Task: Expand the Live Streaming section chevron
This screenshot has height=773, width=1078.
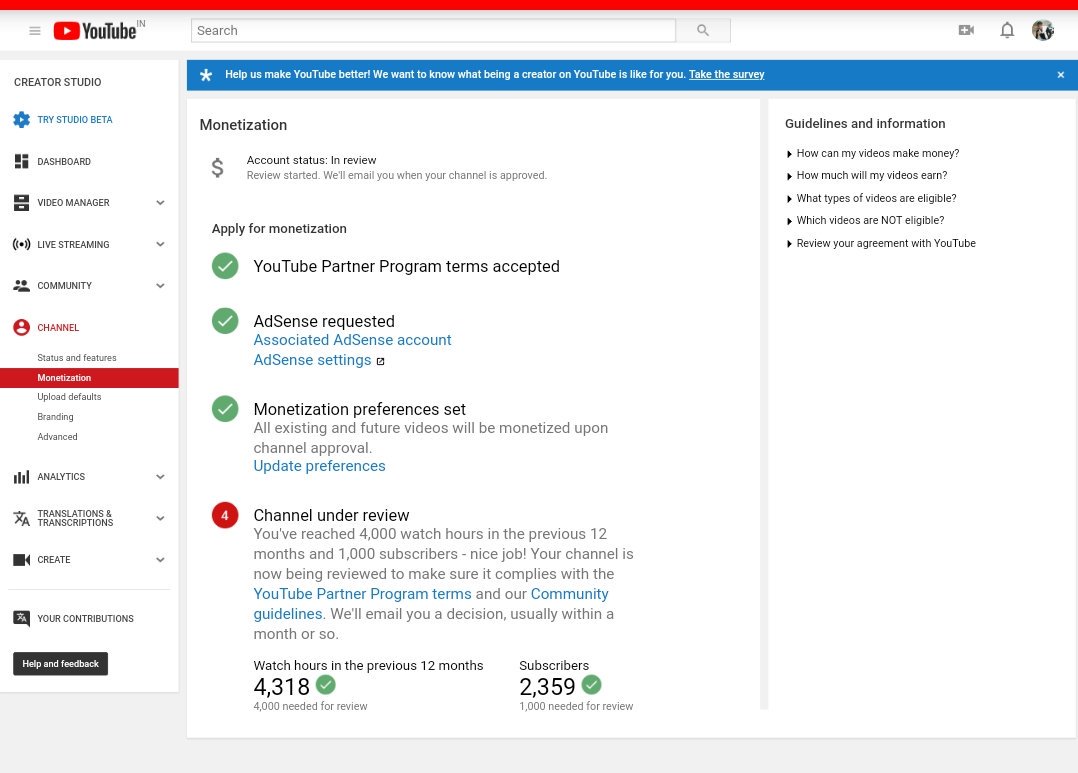Action: click(x=160, y=244)
